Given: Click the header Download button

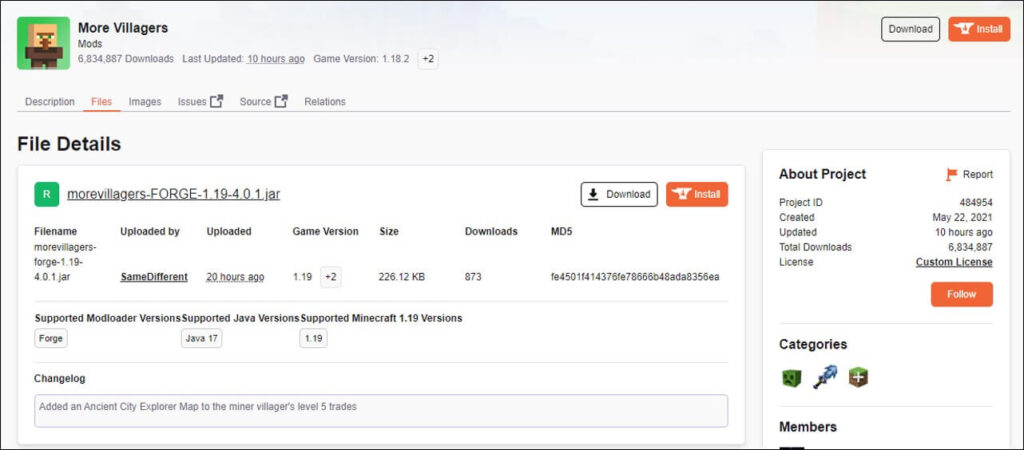Looking at the screenshot, I should point(910,29).
